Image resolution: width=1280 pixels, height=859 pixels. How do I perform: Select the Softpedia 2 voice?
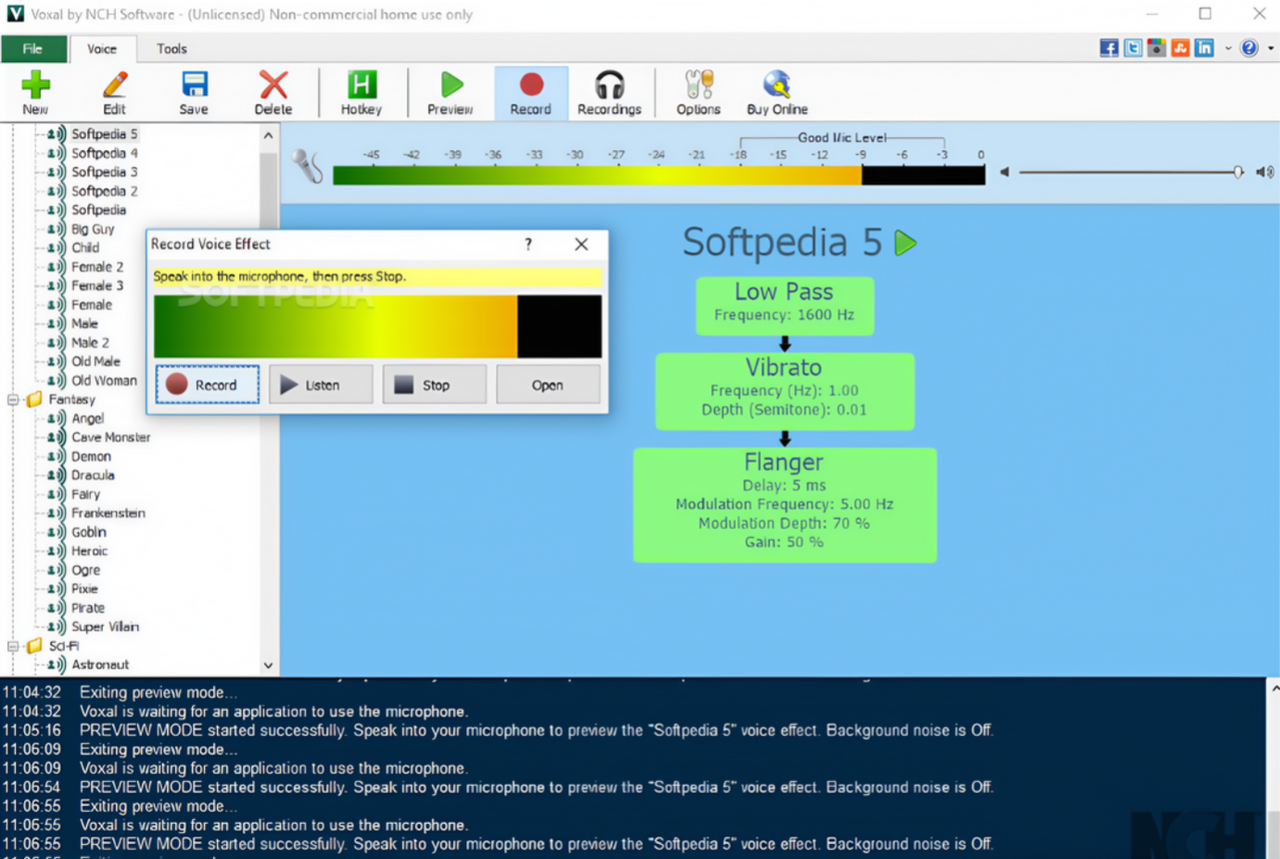tap(105, 191)
